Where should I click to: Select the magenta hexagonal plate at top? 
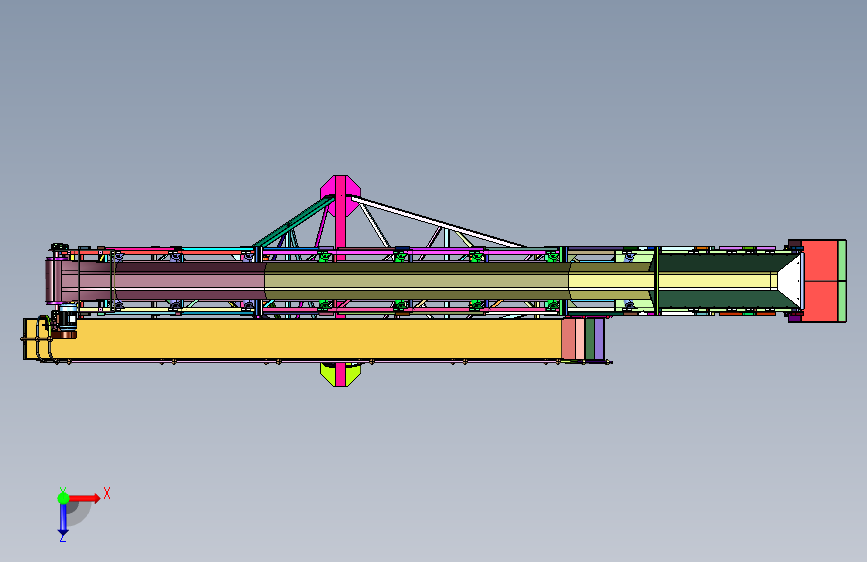click(x=340, y=195)
